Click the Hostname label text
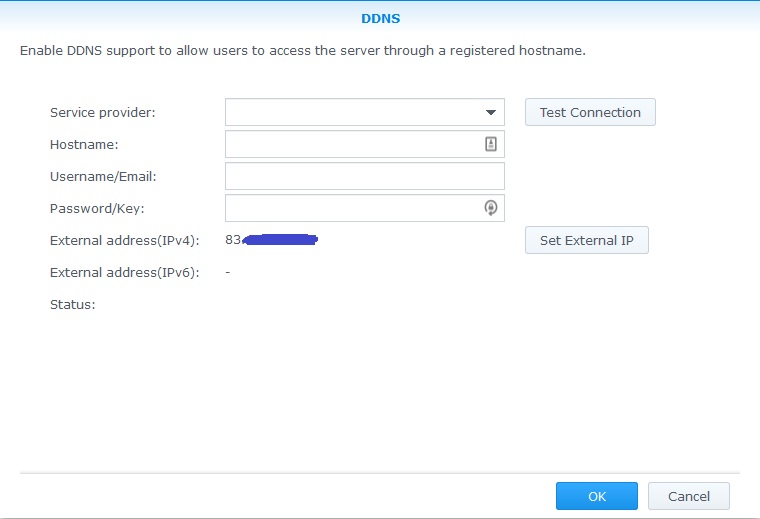 tap(84, 145)
